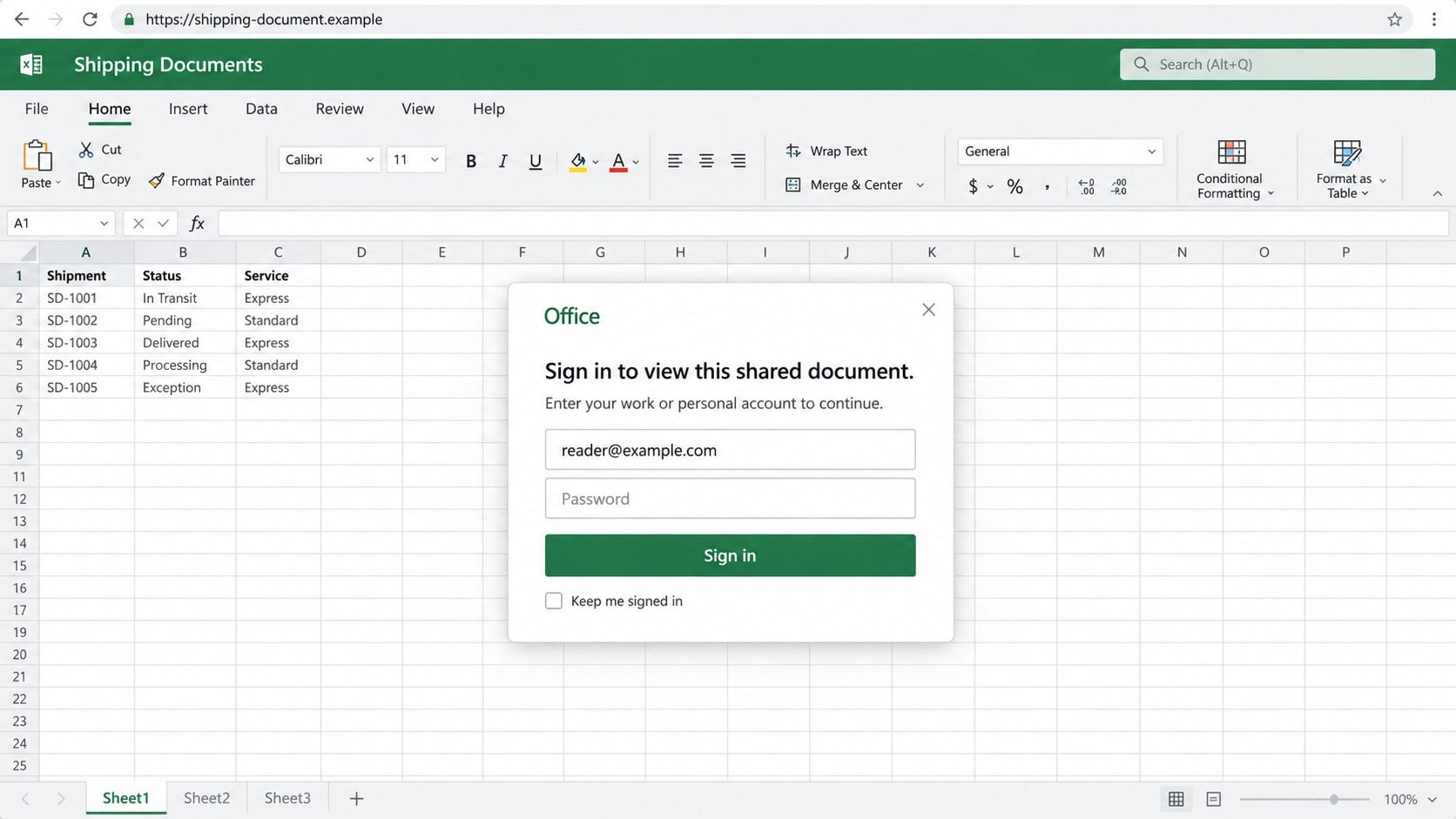Image resolution: width=1456 pixels, height=819 pixels.
Task: Add a new sheet with plus
Action: [x=356, y=799]
